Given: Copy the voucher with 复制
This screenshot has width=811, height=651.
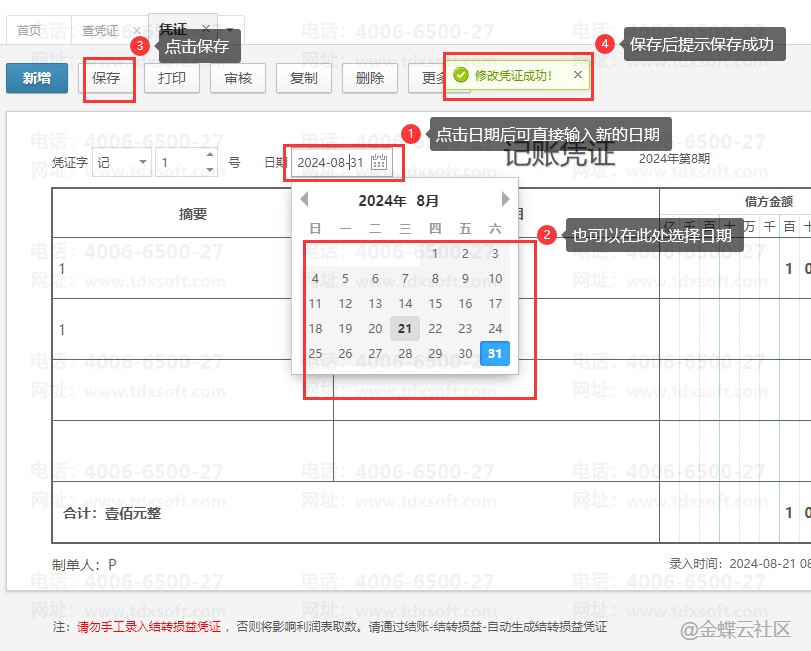Looking at the screenshot, I should click(304, 78).
